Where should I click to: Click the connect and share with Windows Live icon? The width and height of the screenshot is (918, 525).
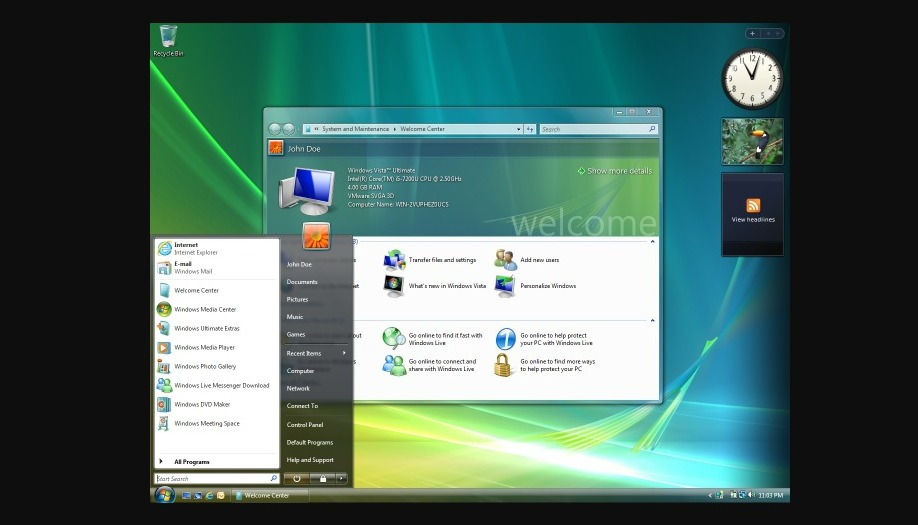tap(394, 365)
